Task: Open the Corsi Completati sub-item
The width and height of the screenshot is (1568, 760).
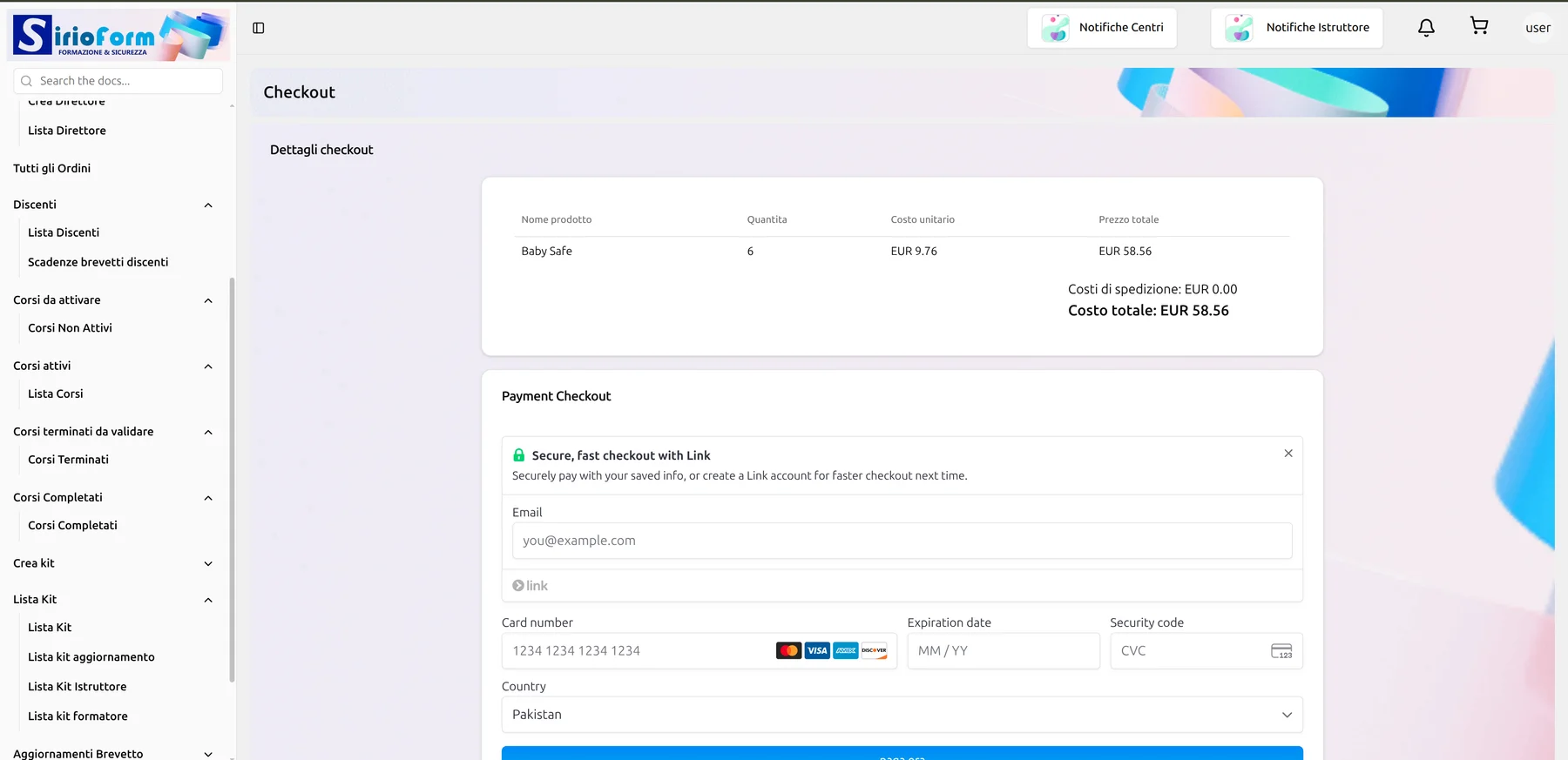Action: click(72, 526)
